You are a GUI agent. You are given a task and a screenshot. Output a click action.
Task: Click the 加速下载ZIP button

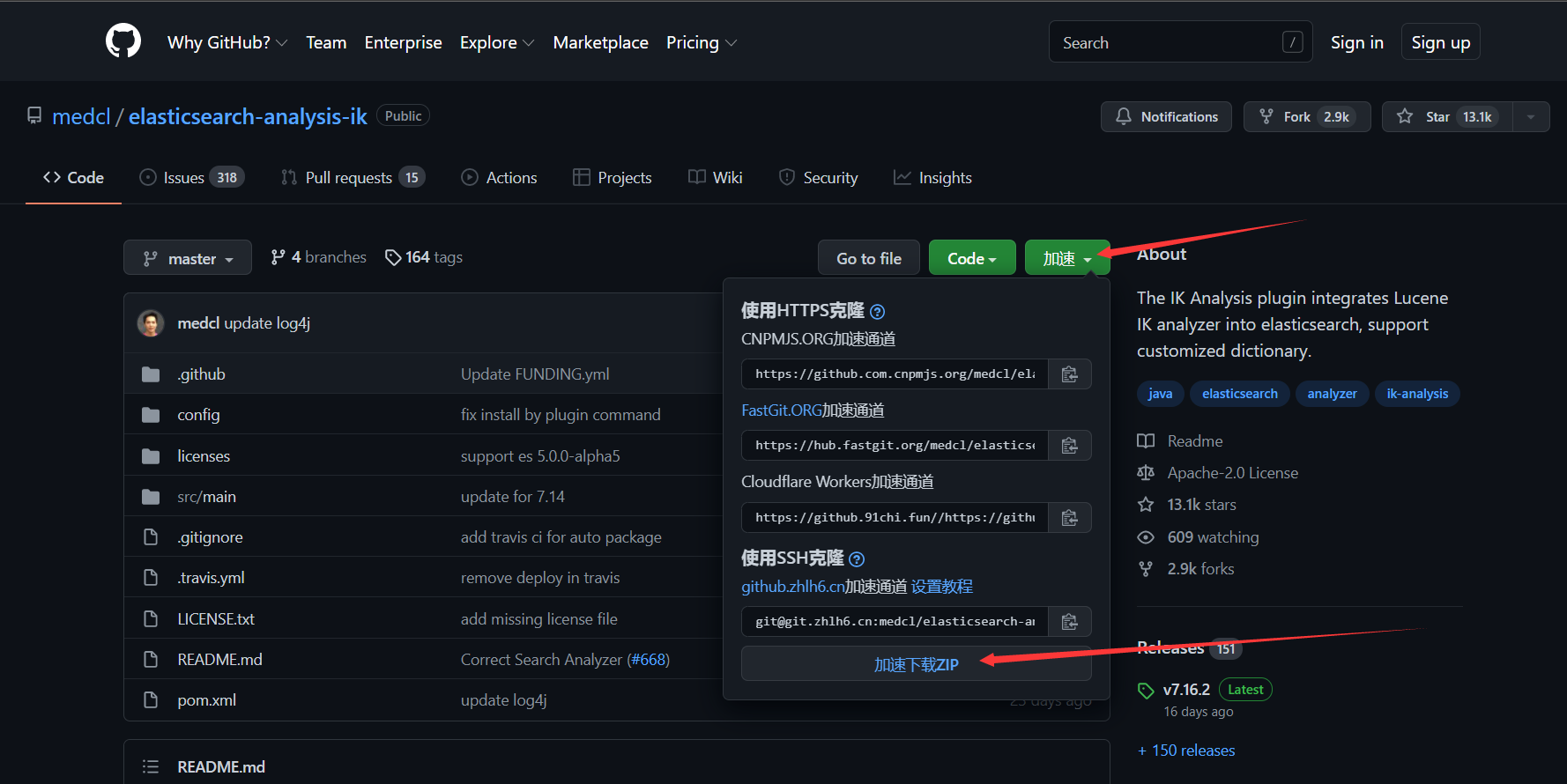point(917,664)
